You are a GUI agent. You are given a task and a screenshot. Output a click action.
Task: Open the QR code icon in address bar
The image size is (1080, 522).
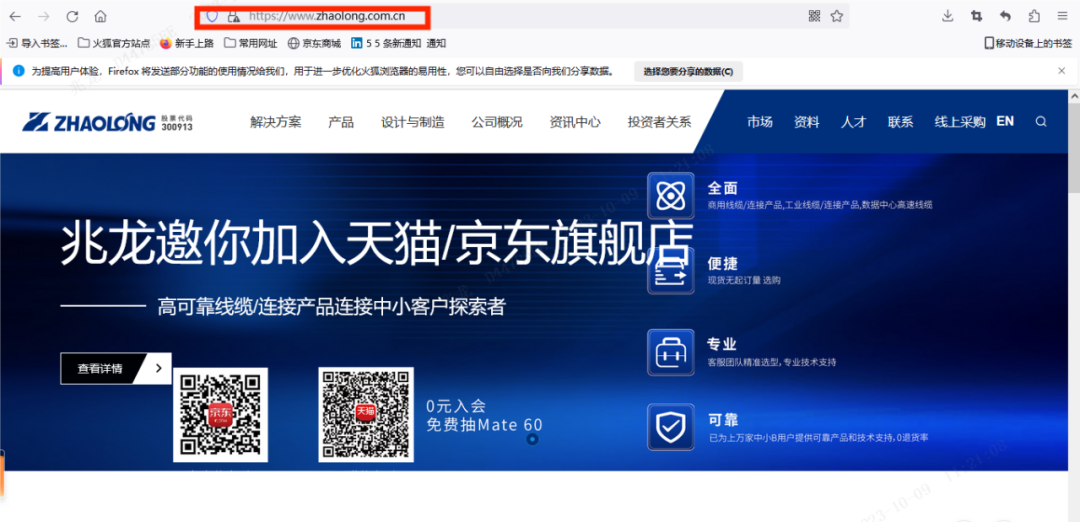pyautogui.click(x=814, y=16)
